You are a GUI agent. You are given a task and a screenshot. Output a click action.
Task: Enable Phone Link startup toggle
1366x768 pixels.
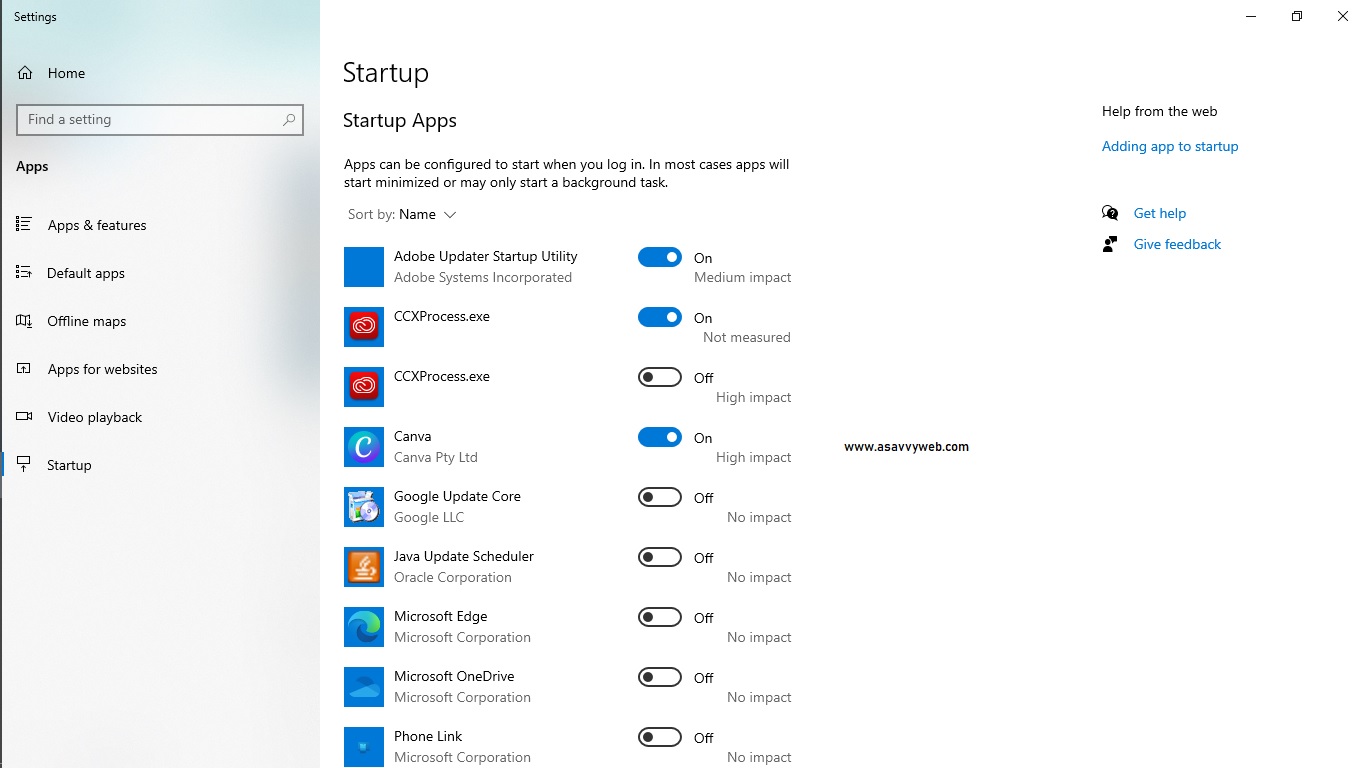(x=660, y=737)
